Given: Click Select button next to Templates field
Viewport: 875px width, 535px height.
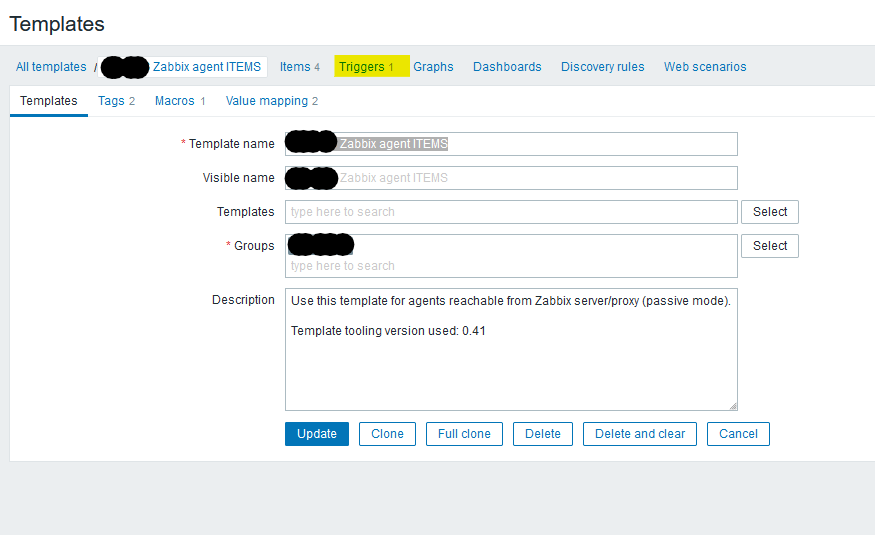Looking at the screenshot, I should 770,212.
